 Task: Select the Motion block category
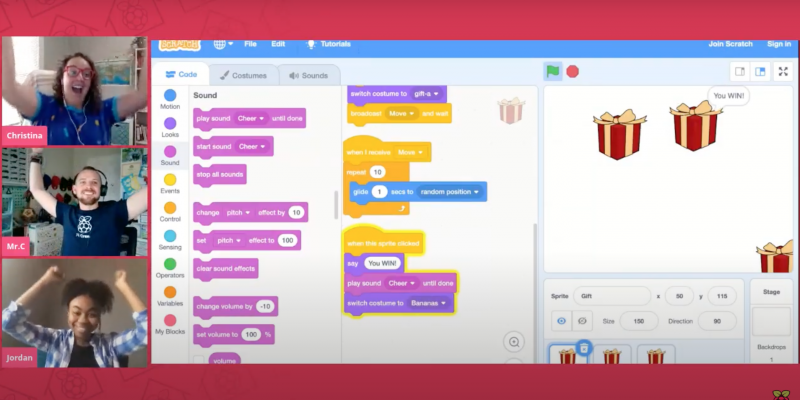point(170,99)
